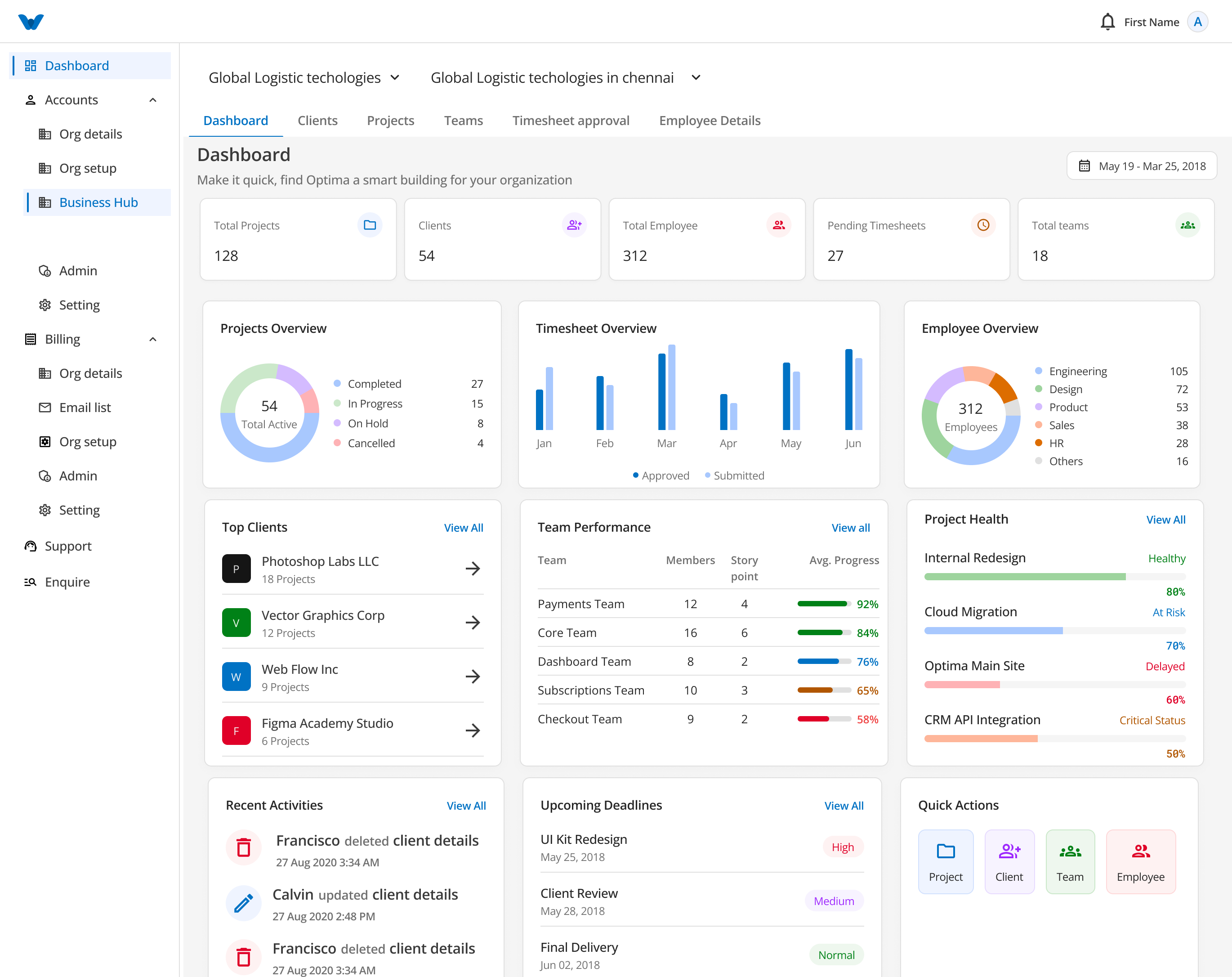Open Web Flow Inc arrow
1232x977 pixels.
pos(473,676)
